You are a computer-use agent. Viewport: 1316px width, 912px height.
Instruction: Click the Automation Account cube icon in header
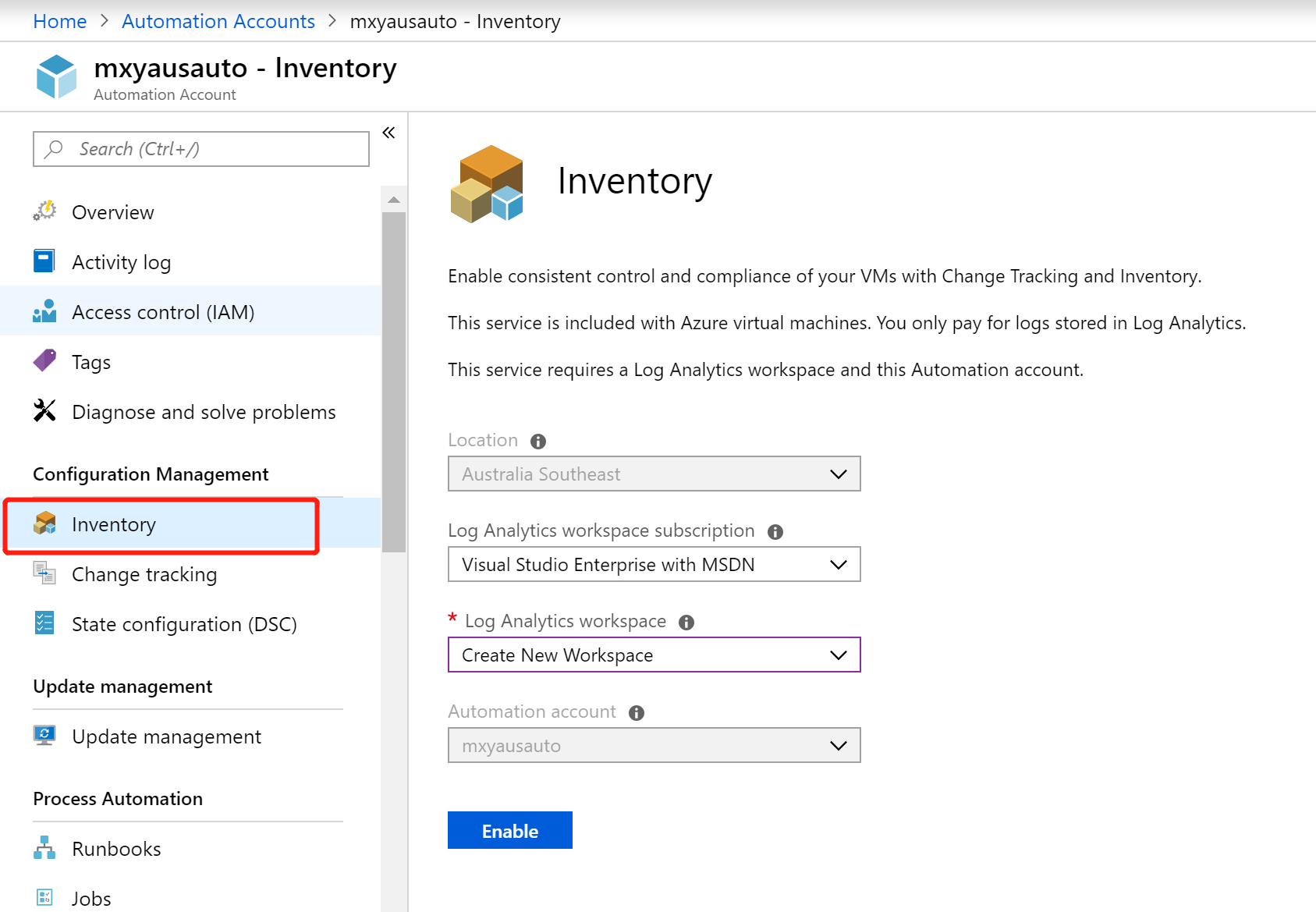tap(56, 76)
